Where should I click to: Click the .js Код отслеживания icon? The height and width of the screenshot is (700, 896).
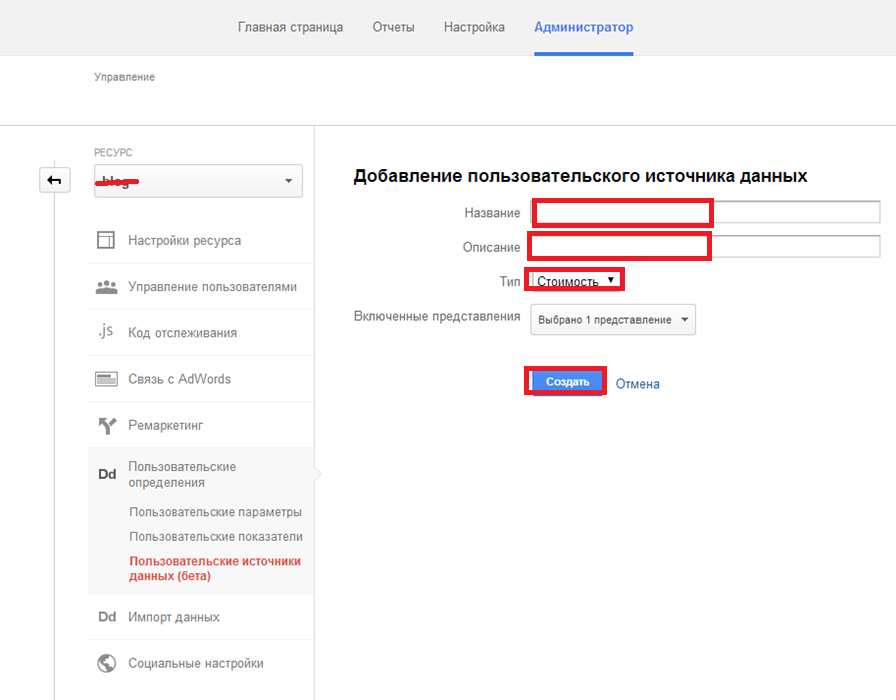[106, 331]
